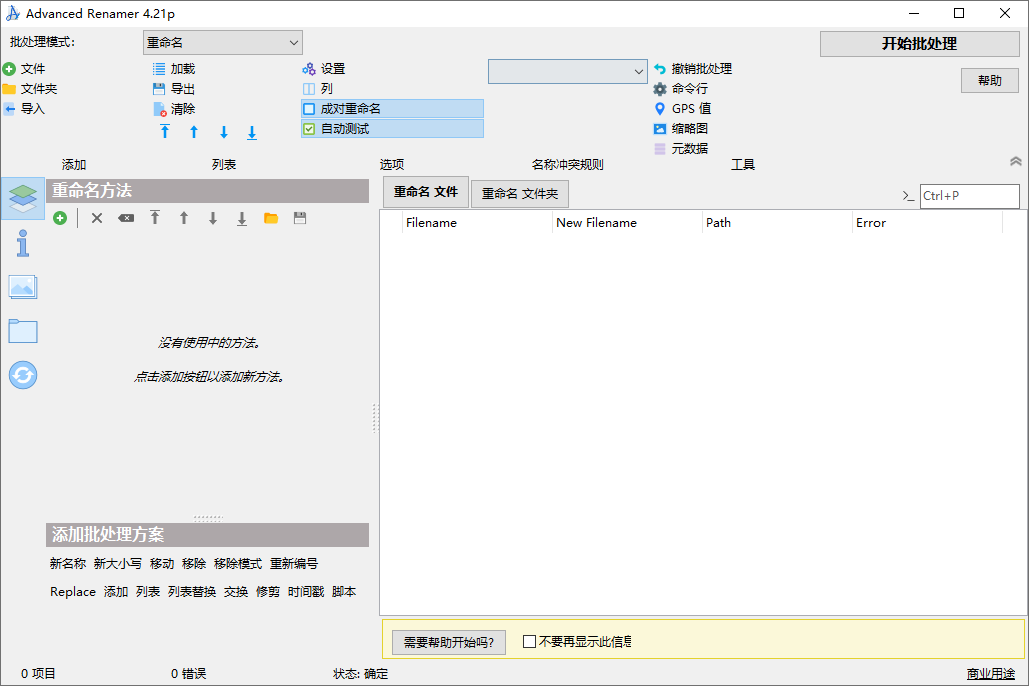Add 交换 method

(236, 591)
